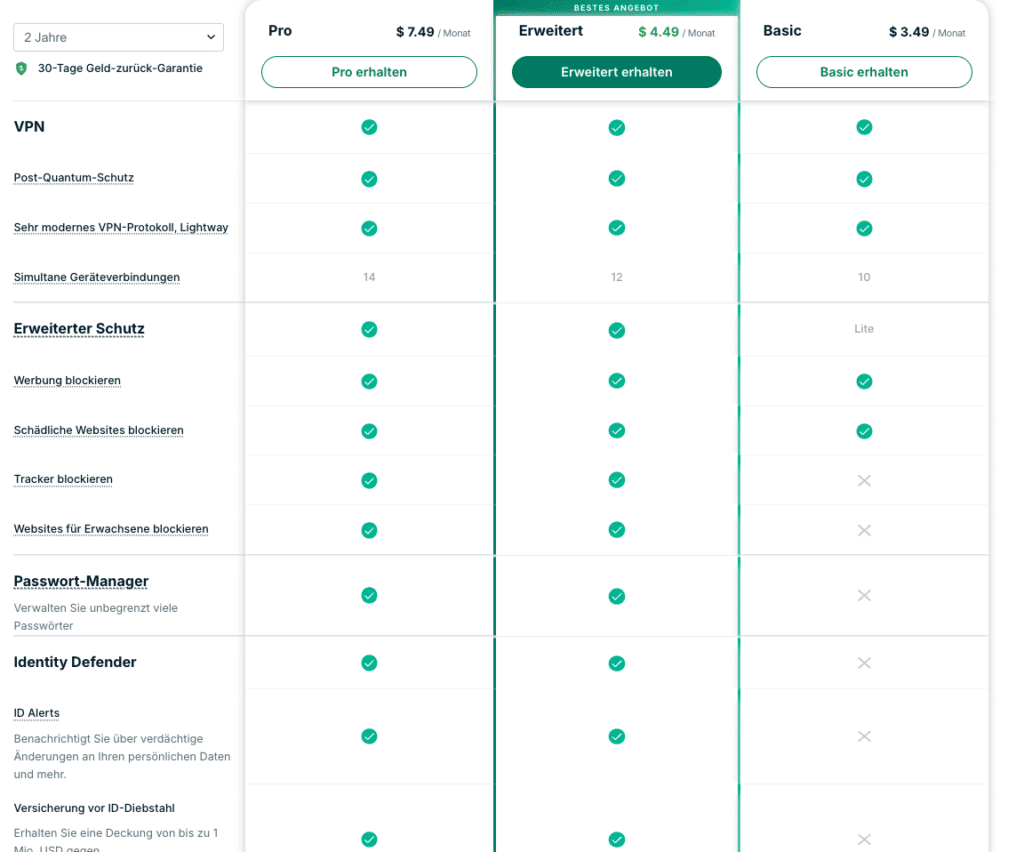The width and height of the screenshot is (1024, 852).
Task: Click the Passwort-Manager heading link
Action: 81,581
